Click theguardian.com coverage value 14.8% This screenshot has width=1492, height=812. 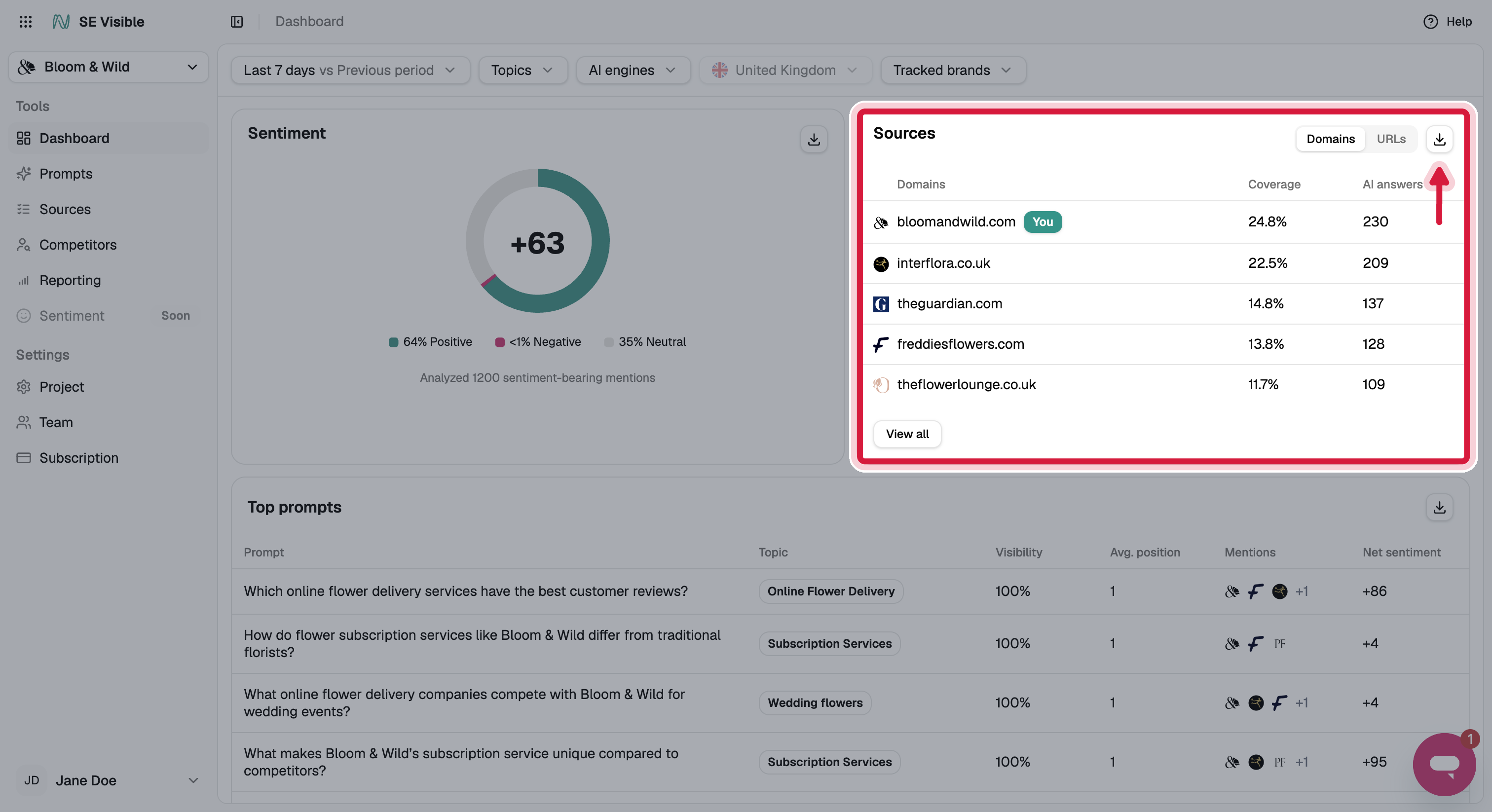coord(1266,303)
